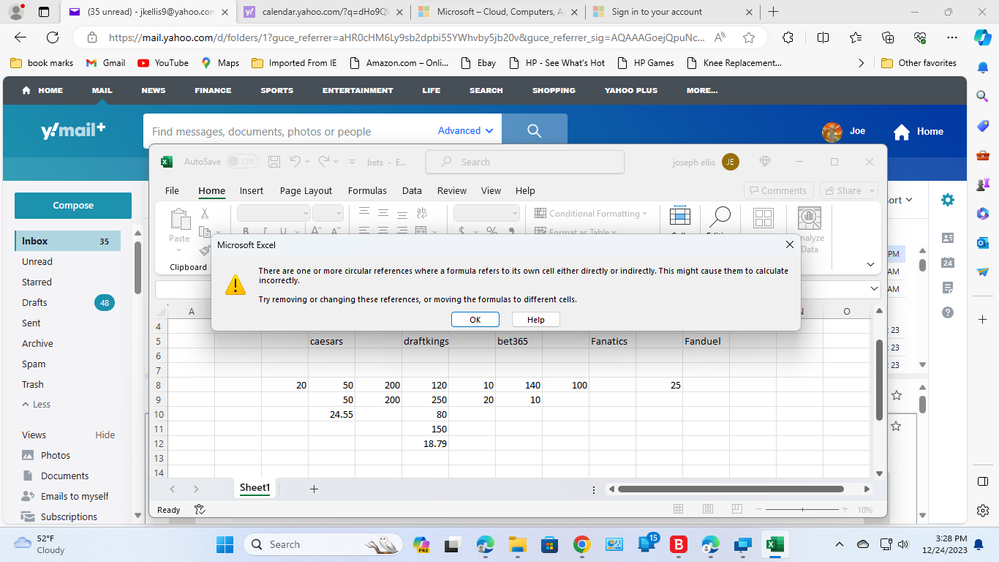Open Customize Quick Access Toolbar dropdown
The width and height of the screenshot is (999, 562).
pos(352,162)
